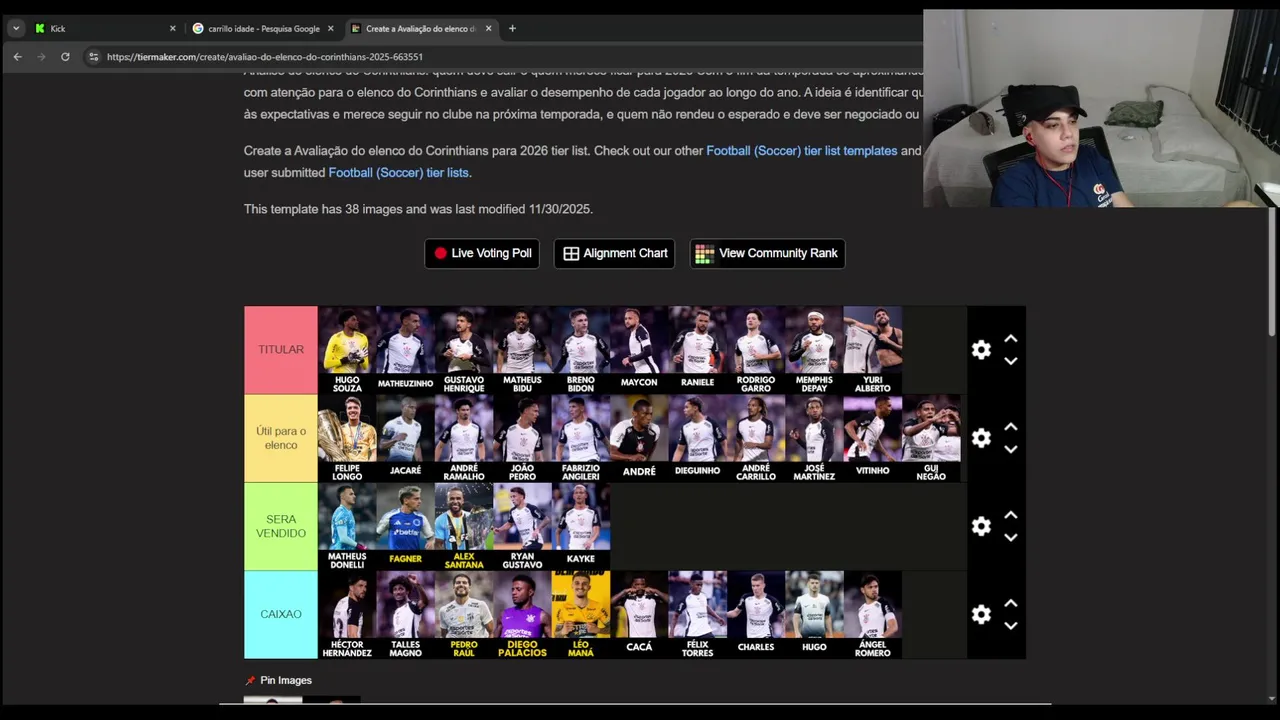The width and height of the screenshot is (1280, 720).
Task: Select Léo Maná player image
Action: (x=581, y=614)
